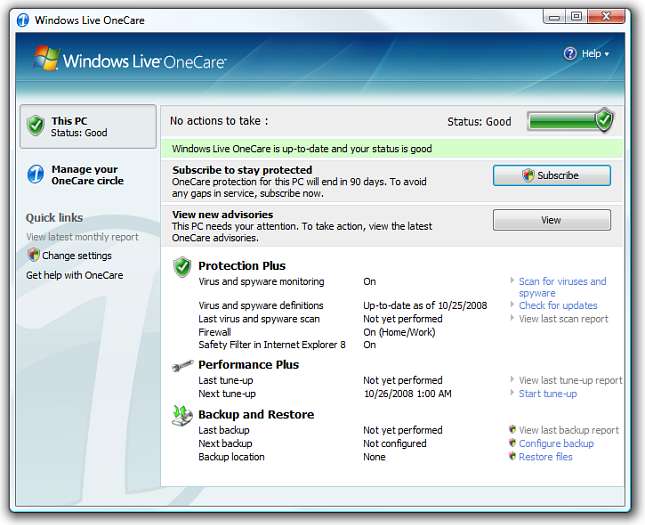Click 'View new advisories' heading

[223, 214]
